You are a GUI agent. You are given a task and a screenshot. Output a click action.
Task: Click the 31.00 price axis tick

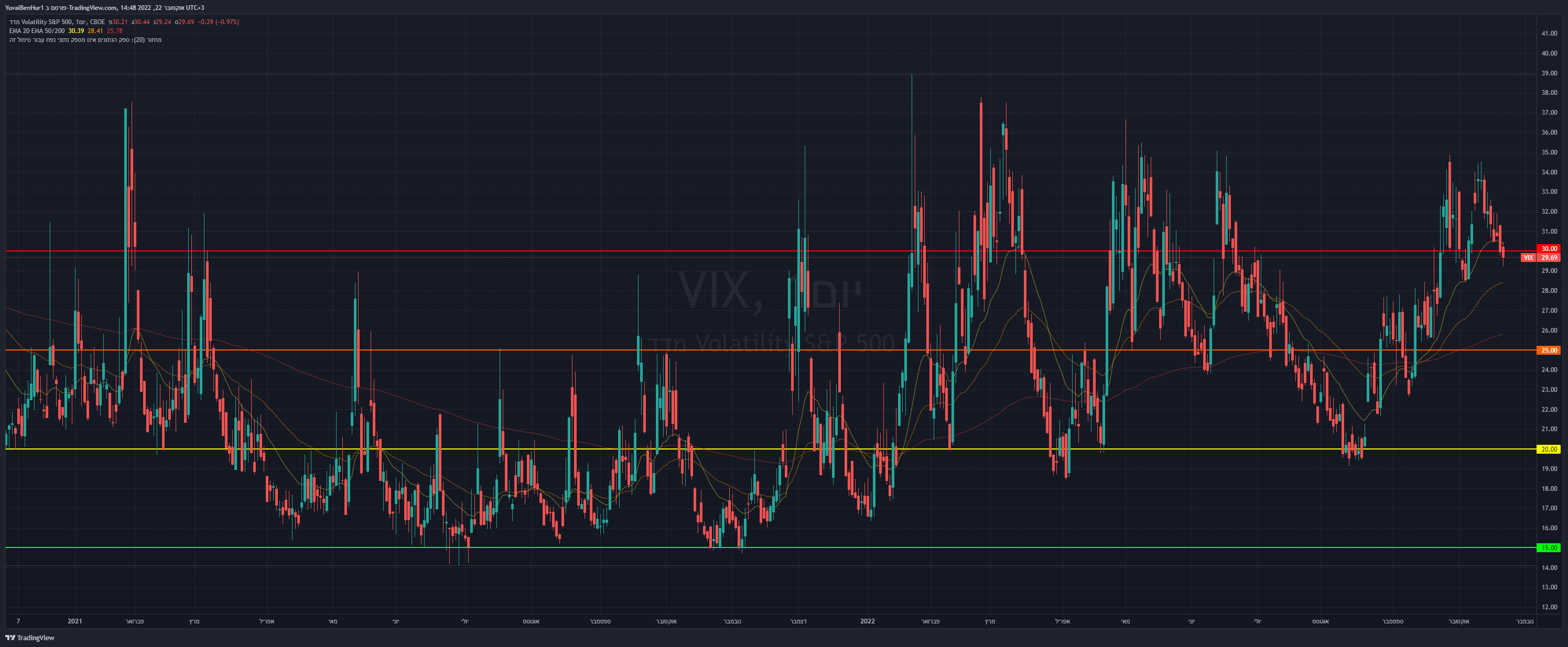[1549, 231]
